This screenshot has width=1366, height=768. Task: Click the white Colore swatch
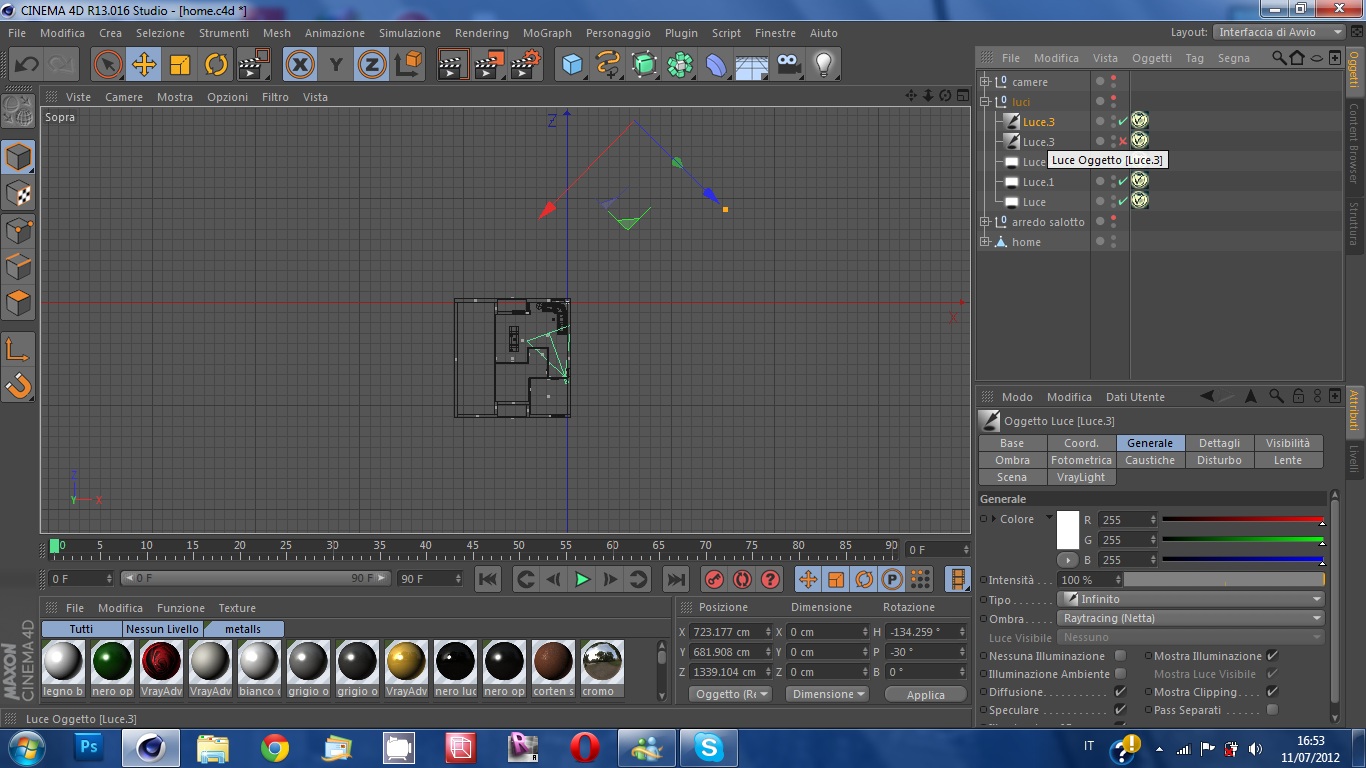pyautogui.click(x=1068, y=529)
